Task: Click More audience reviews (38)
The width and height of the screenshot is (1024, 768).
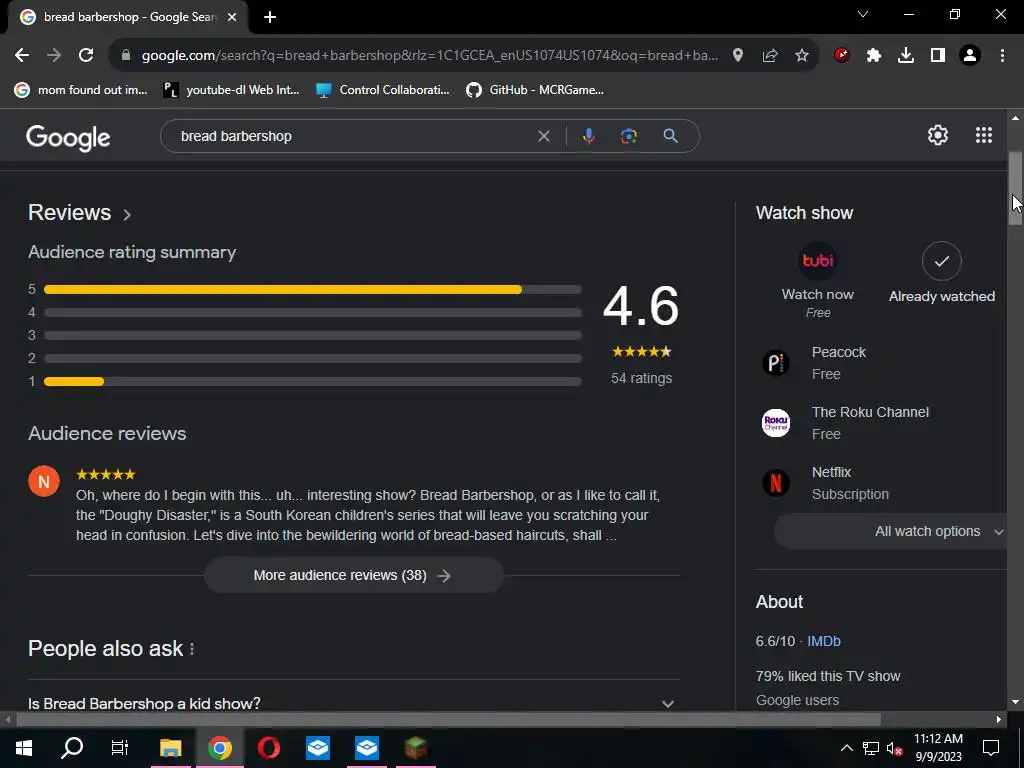Action: tap(353, 575)
